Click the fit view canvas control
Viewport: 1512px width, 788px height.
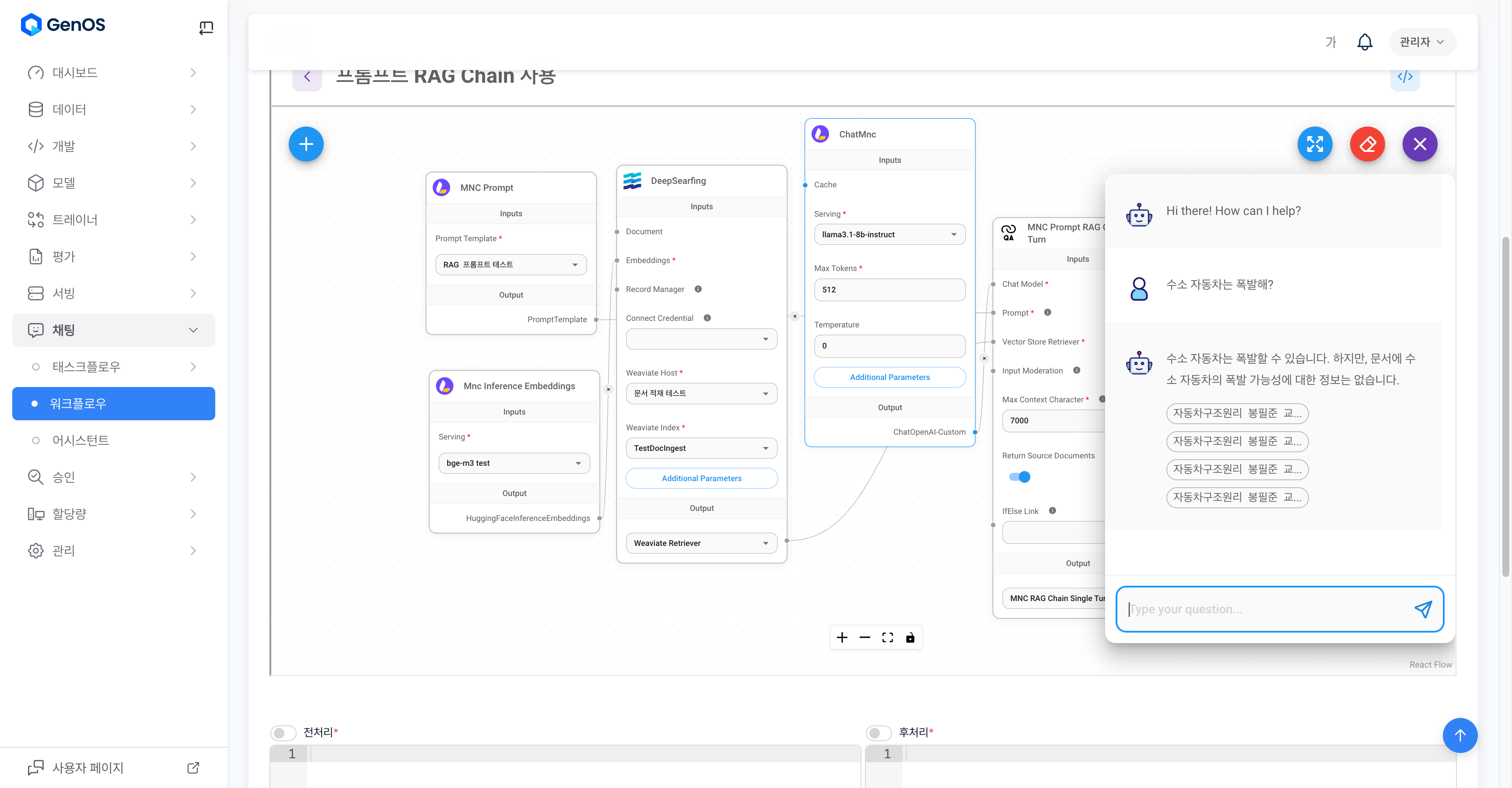click(x=888, y=638)
